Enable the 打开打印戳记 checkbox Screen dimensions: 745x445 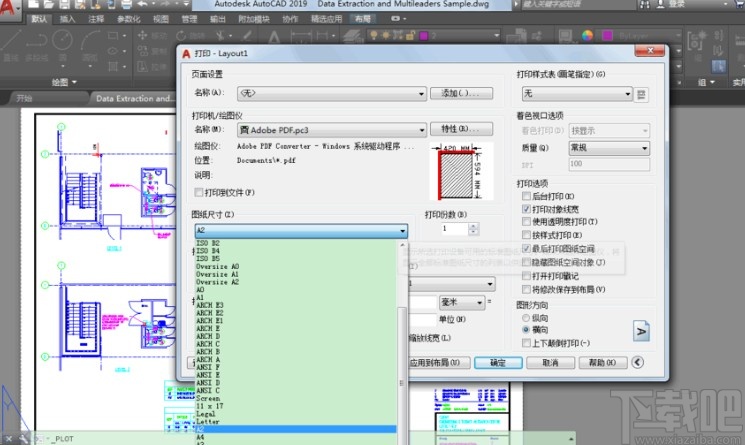[526, 276]
